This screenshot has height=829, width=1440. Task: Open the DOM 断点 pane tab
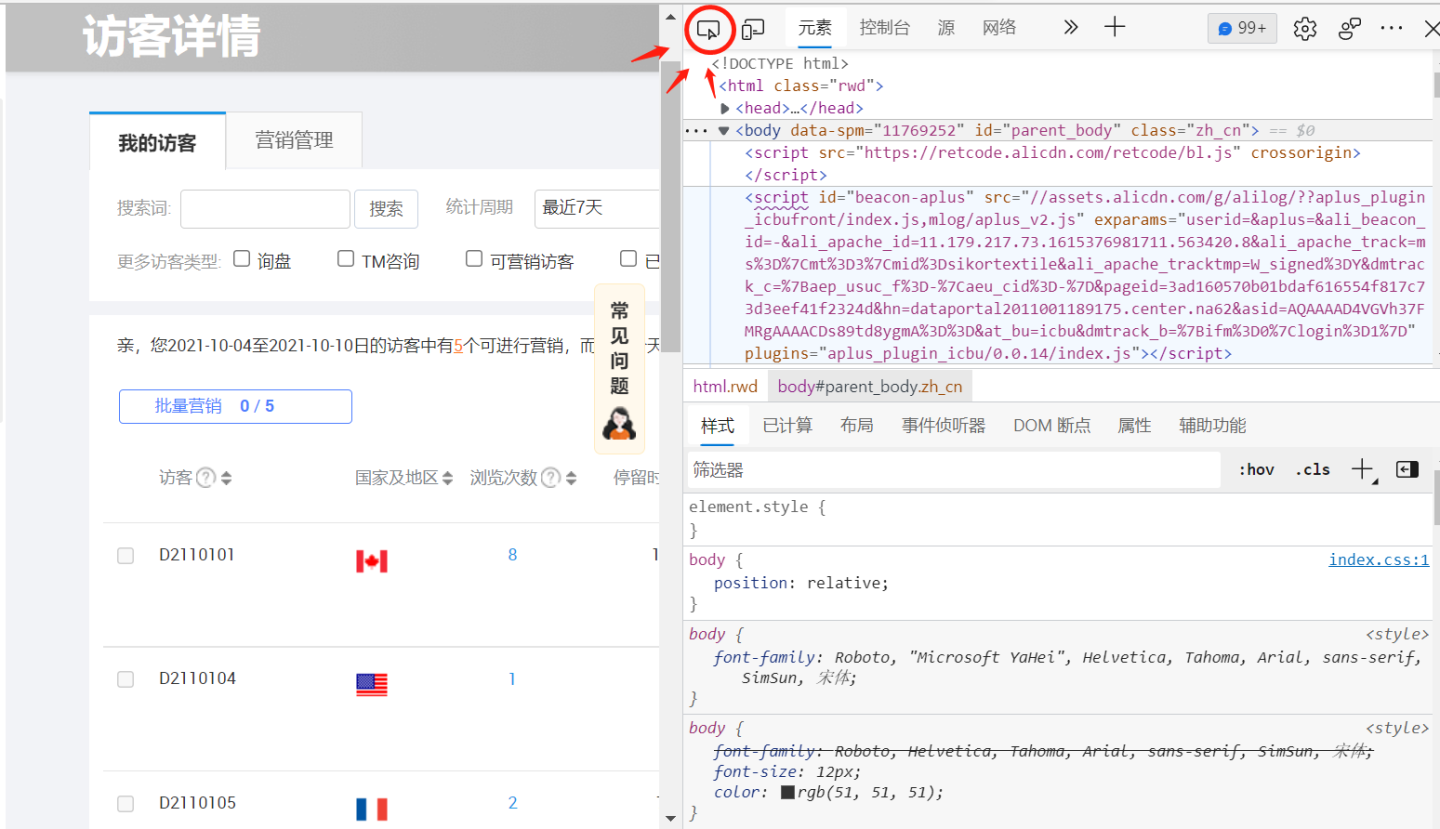[x=1052, y=425]
